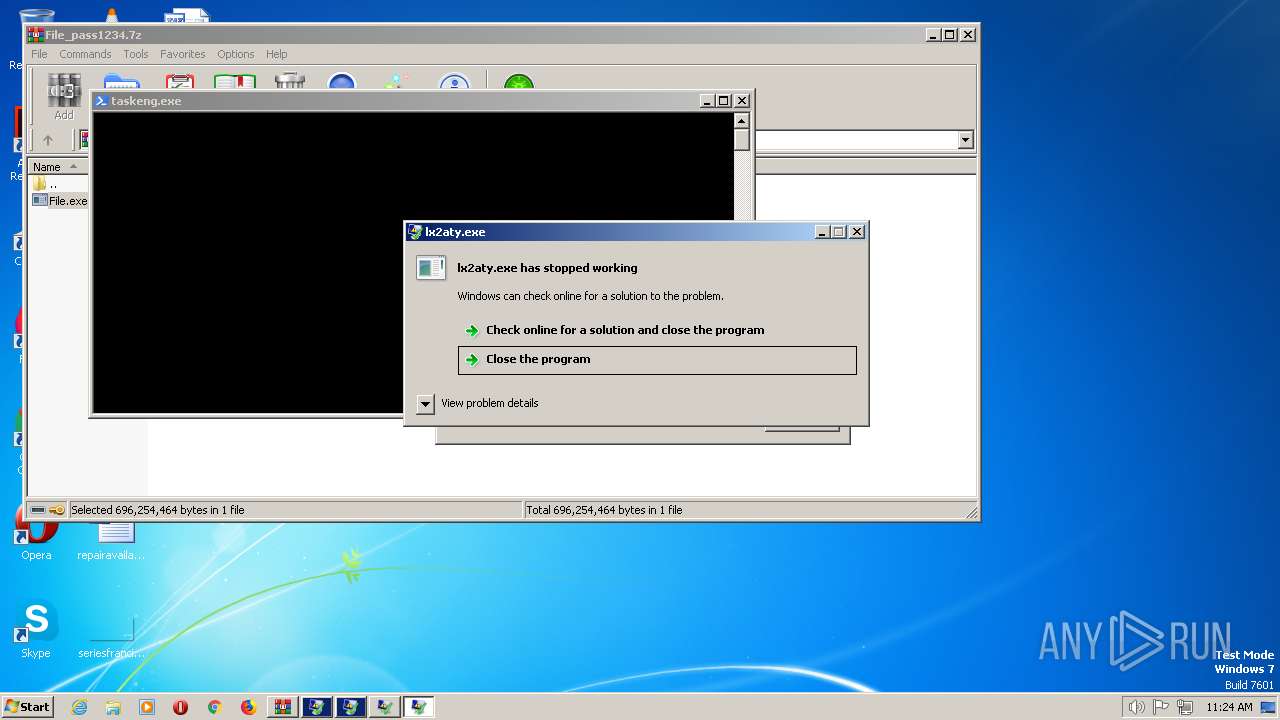This screenshot has height=720, width=1280.
Task: Launch Internet Explorer from taskbar
Action: click(79, 707)
